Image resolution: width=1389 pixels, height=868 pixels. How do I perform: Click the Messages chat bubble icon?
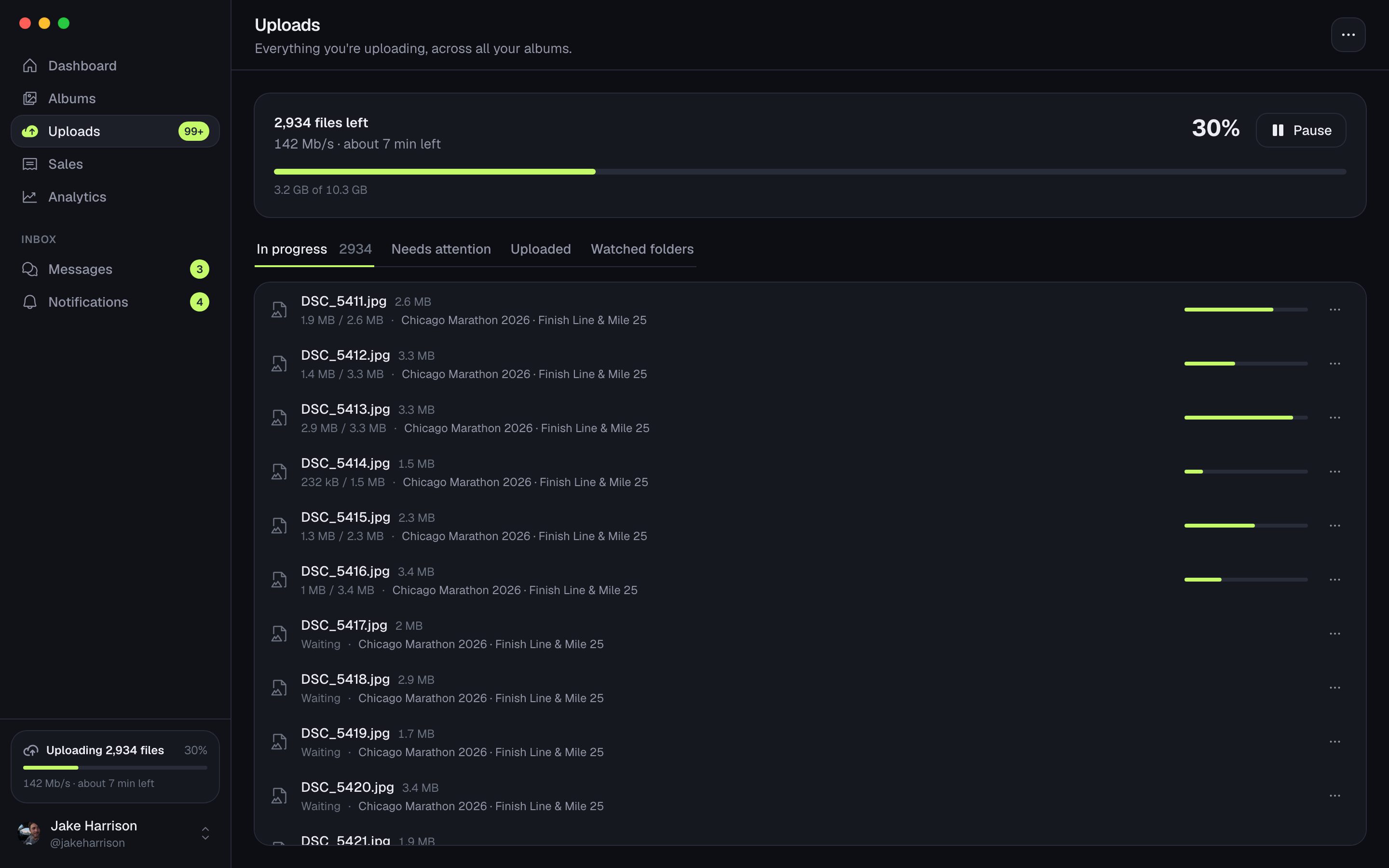(30, 269)
